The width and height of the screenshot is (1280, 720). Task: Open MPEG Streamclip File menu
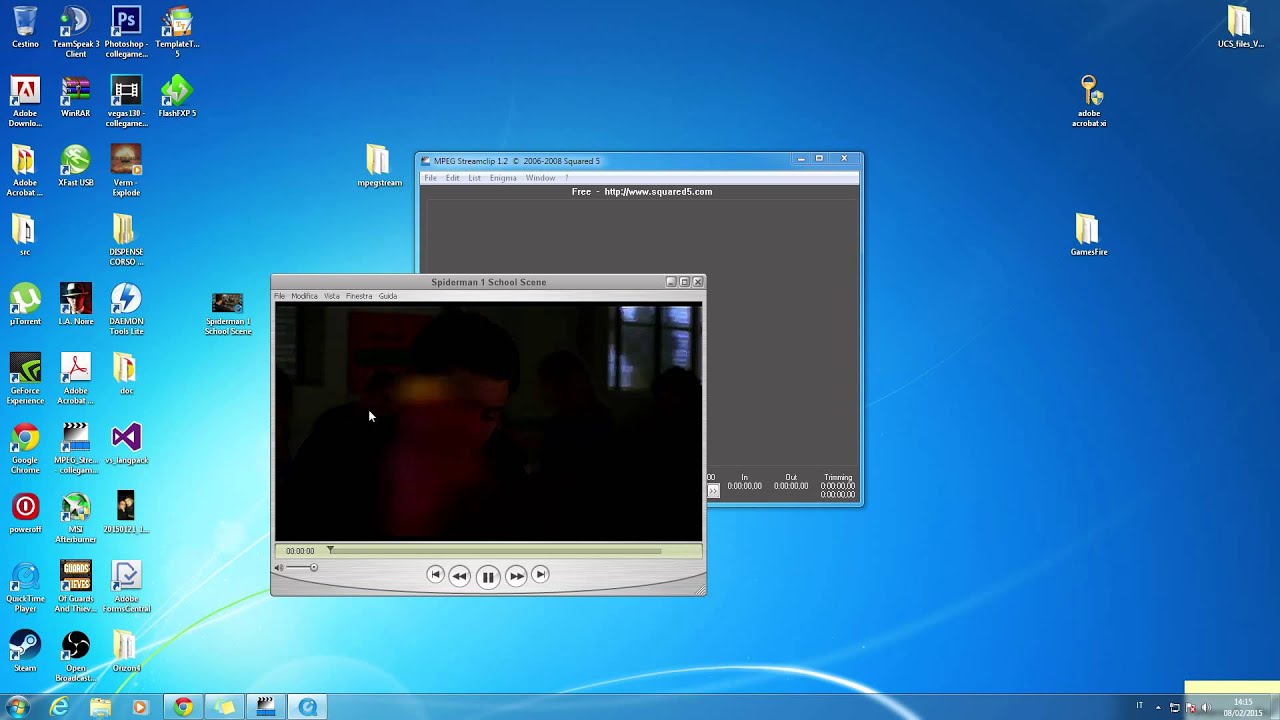coord(430,178)
